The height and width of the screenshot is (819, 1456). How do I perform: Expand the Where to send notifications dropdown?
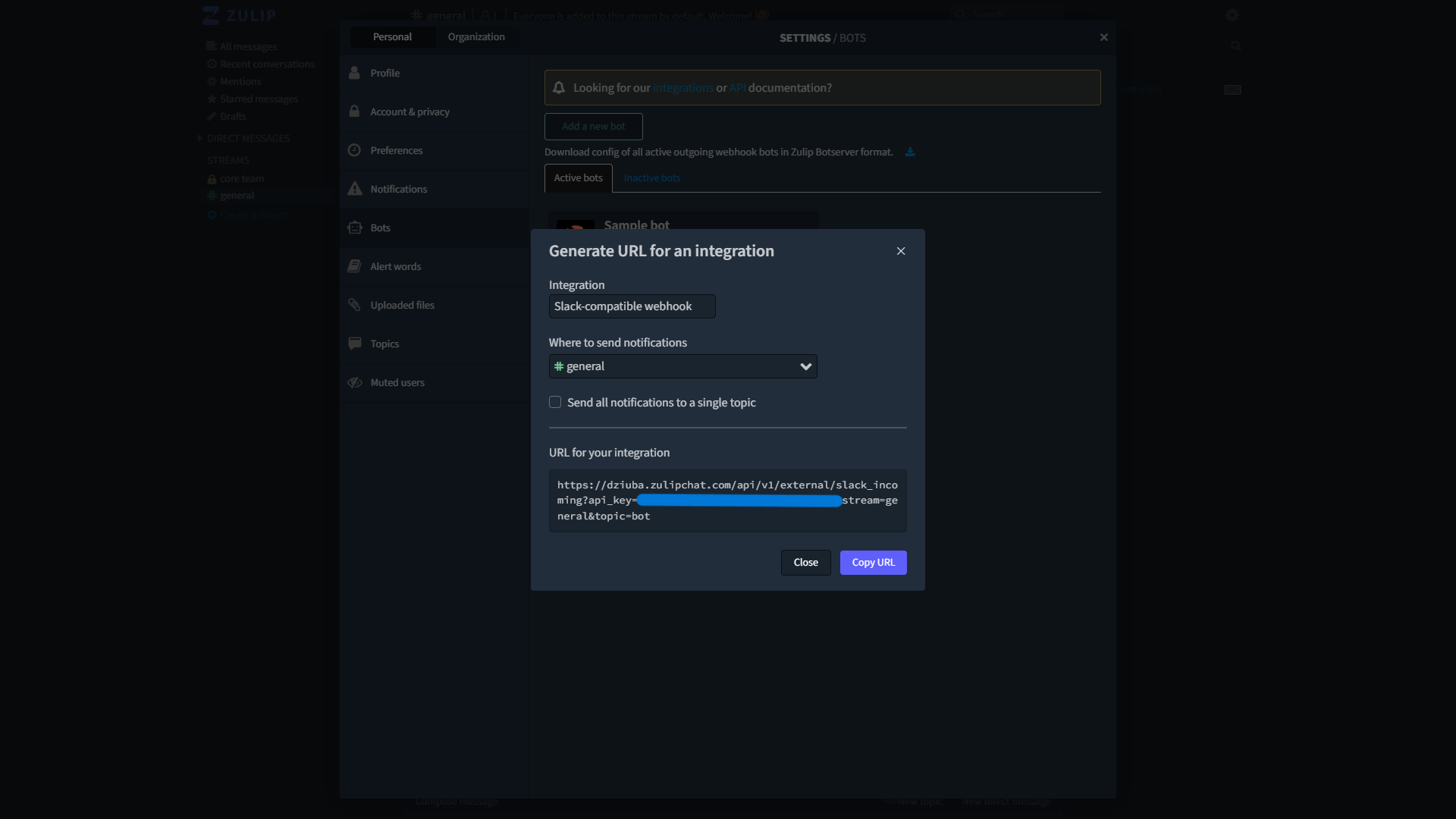click(x=682, y=366)
